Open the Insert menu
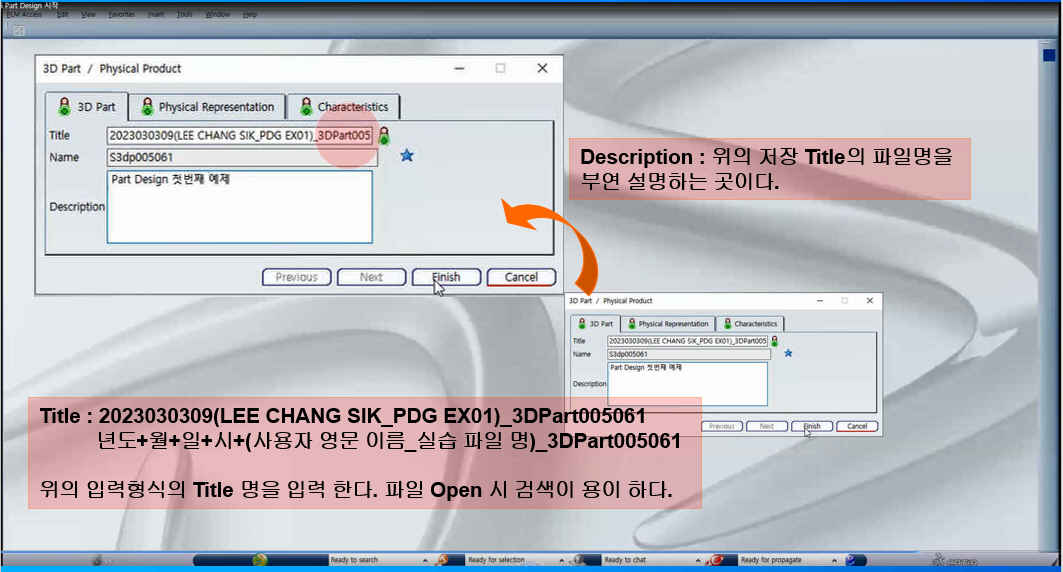Viewport: 1063px width, 572px height. coord(156,14)
